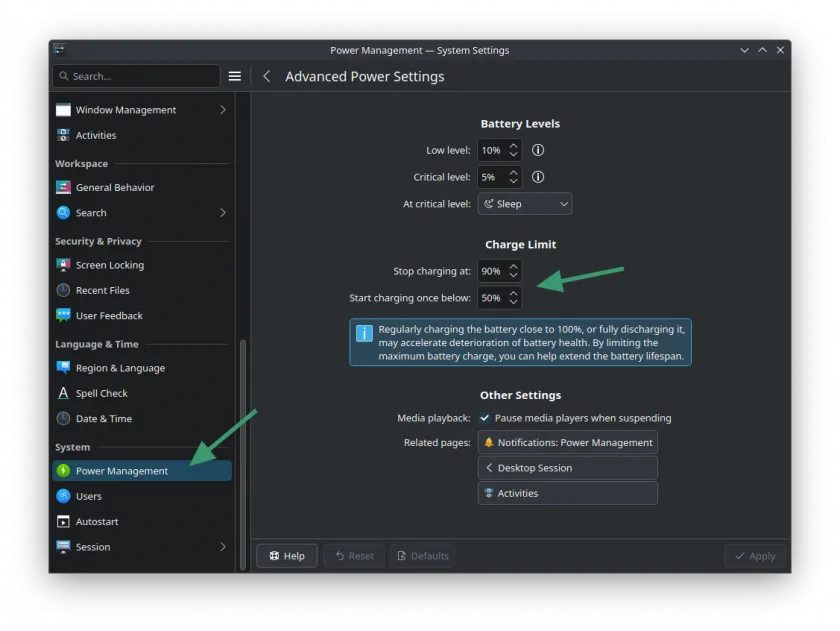Click the Activities icon in the sidebar

coord(63,135)
